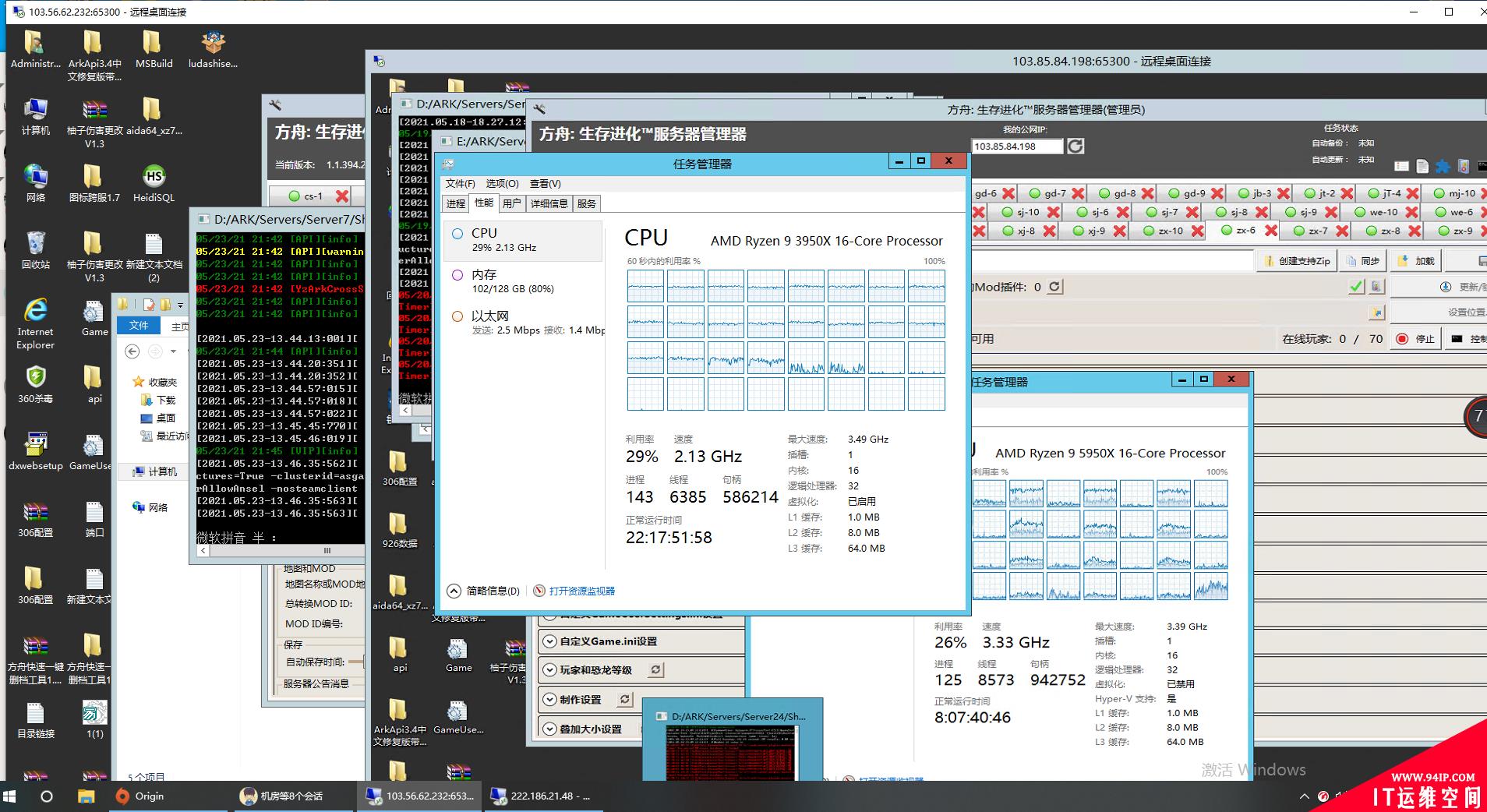Open the Game config file icon on the inner remote desktop
1487x812 pixels.
coord(458,655)
